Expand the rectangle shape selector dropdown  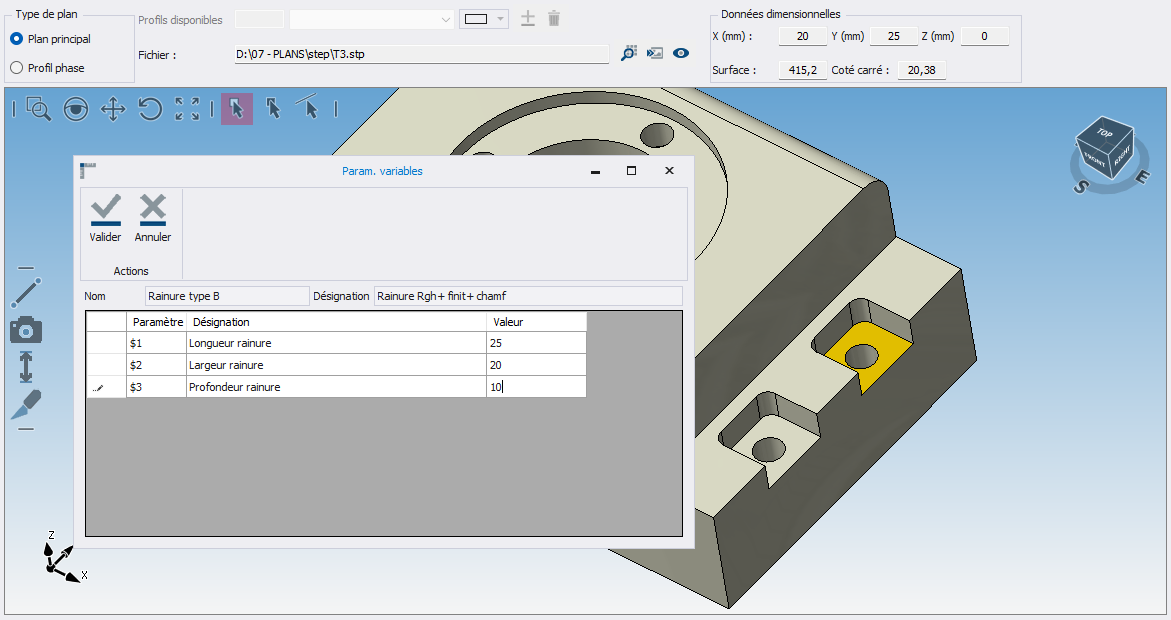pos(500,19)
